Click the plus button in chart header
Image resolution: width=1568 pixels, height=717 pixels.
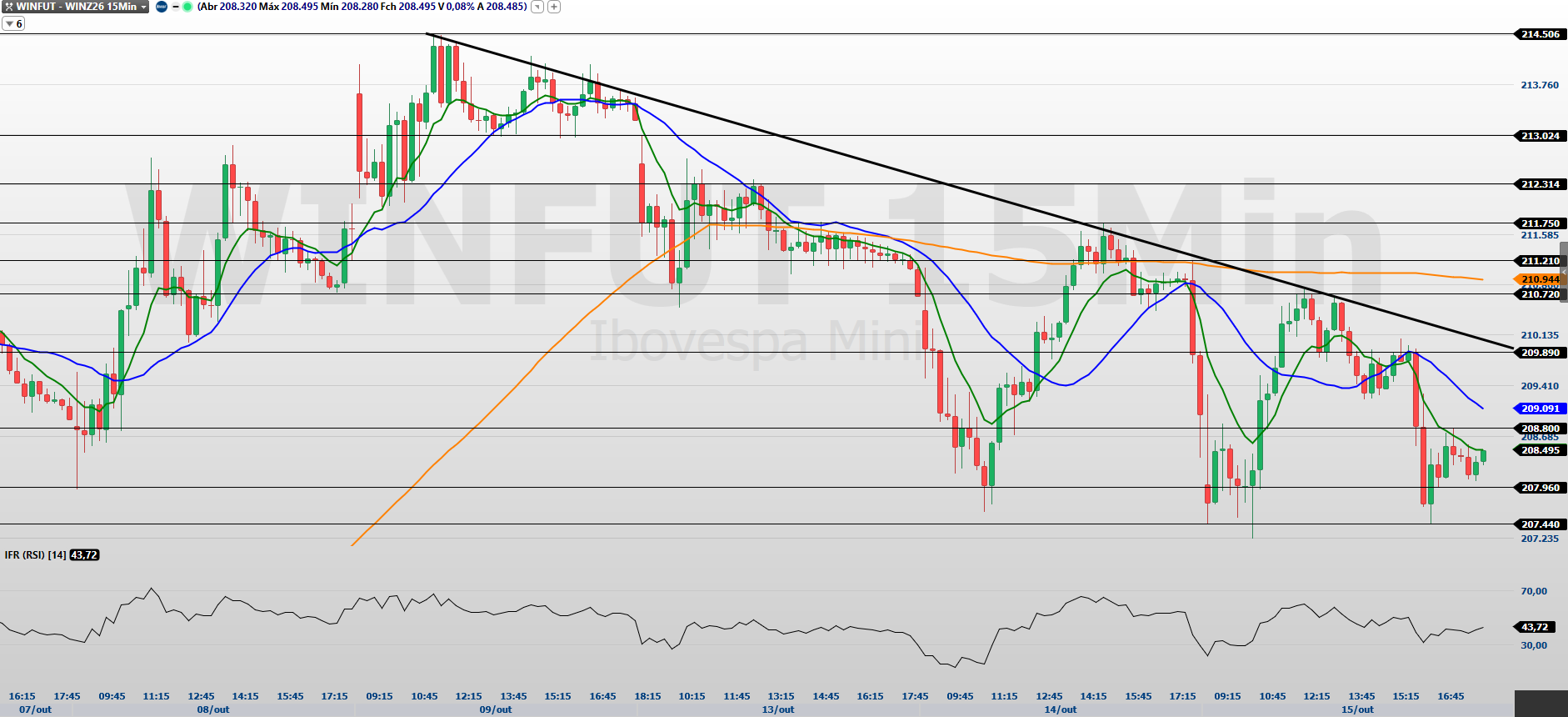[x=553, y=7]
